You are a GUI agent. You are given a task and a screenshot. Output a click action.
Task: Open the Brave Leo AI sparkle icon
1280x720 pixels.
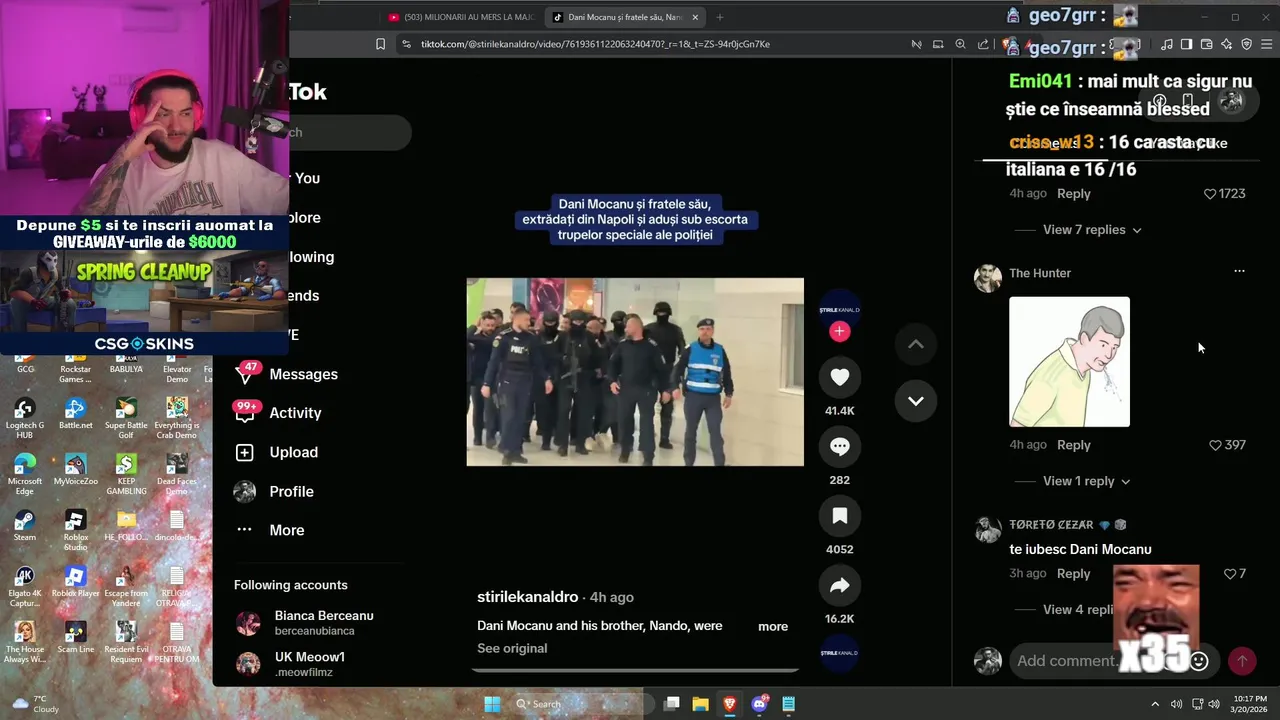click(1226, 44)
